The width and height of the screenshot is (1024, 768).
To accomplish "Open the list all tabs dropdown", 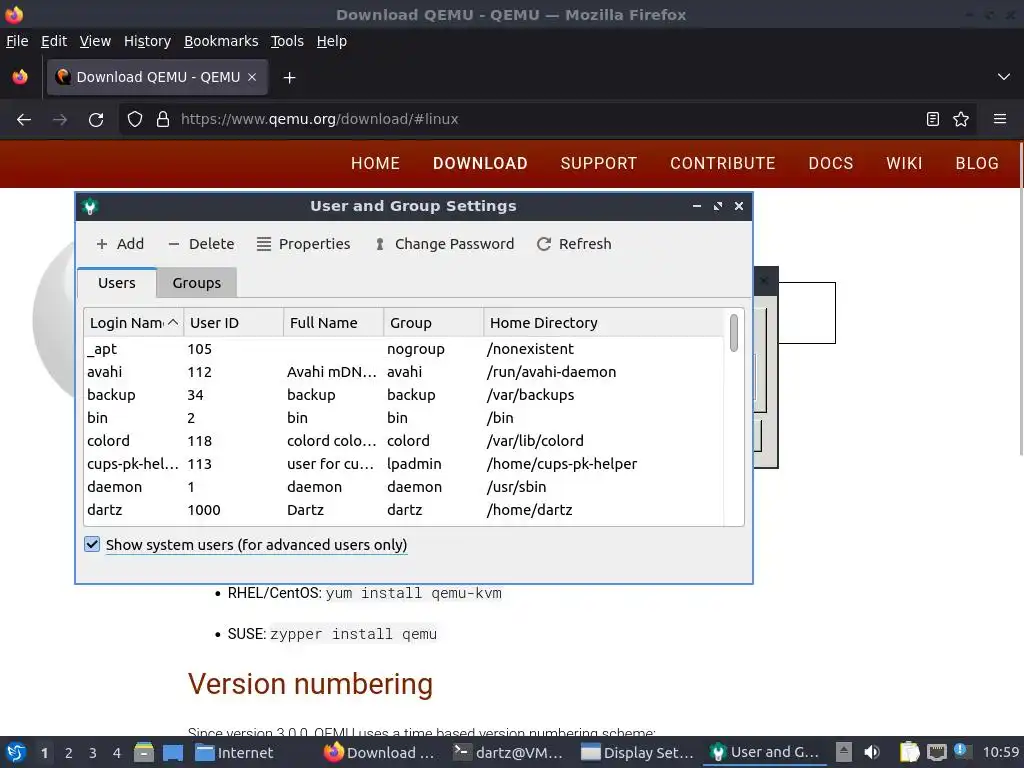I will (x=1004, y=77).
